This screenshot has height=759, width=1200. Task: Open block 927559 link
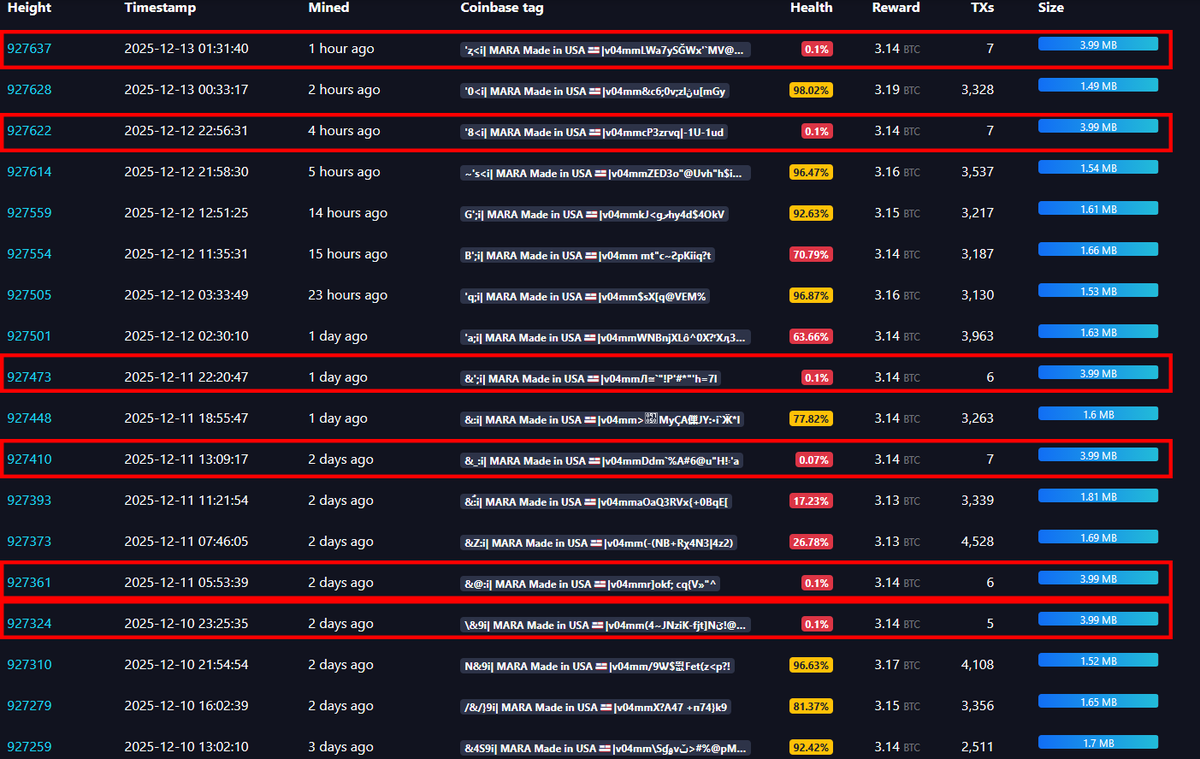point(29,213)
